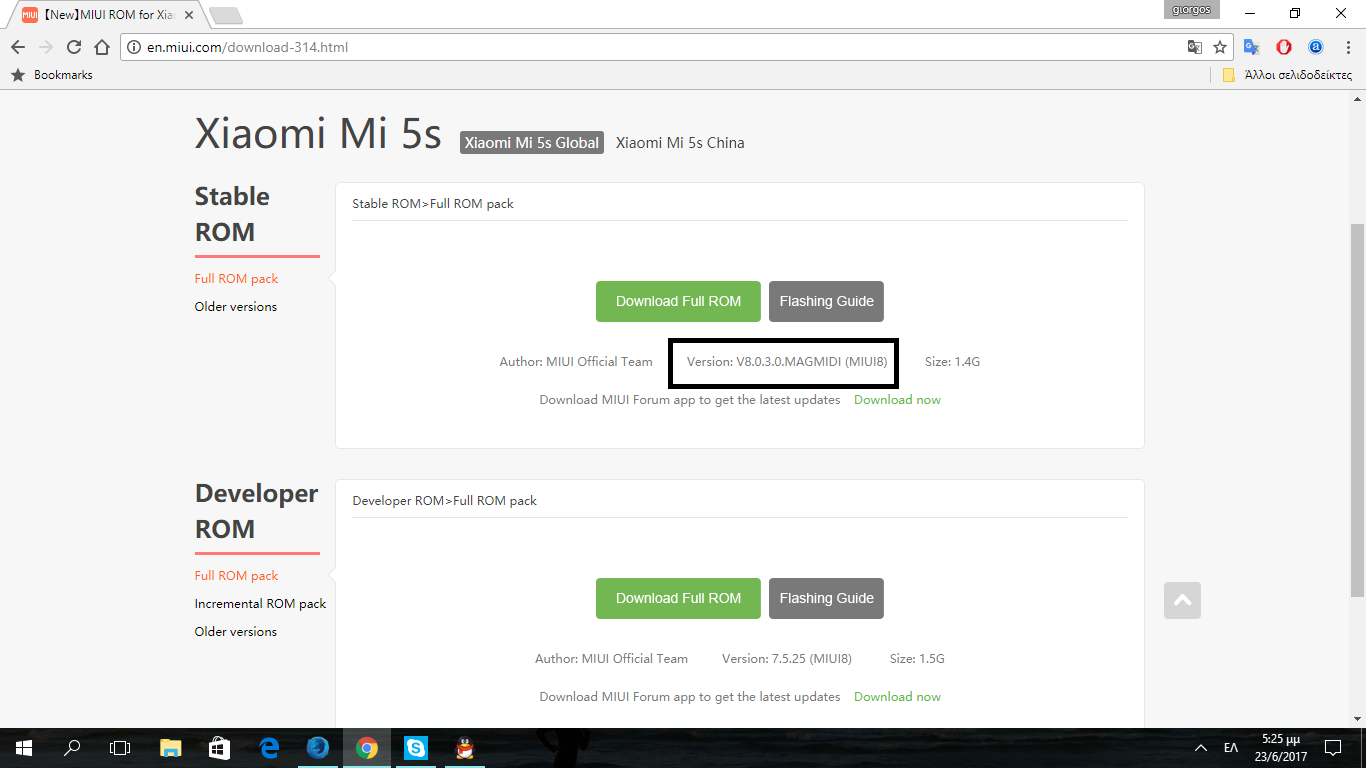Viewport: 1366px width, 768px height.
Task: Select Older versions under Developer ROM
Action: pos(236,632)
